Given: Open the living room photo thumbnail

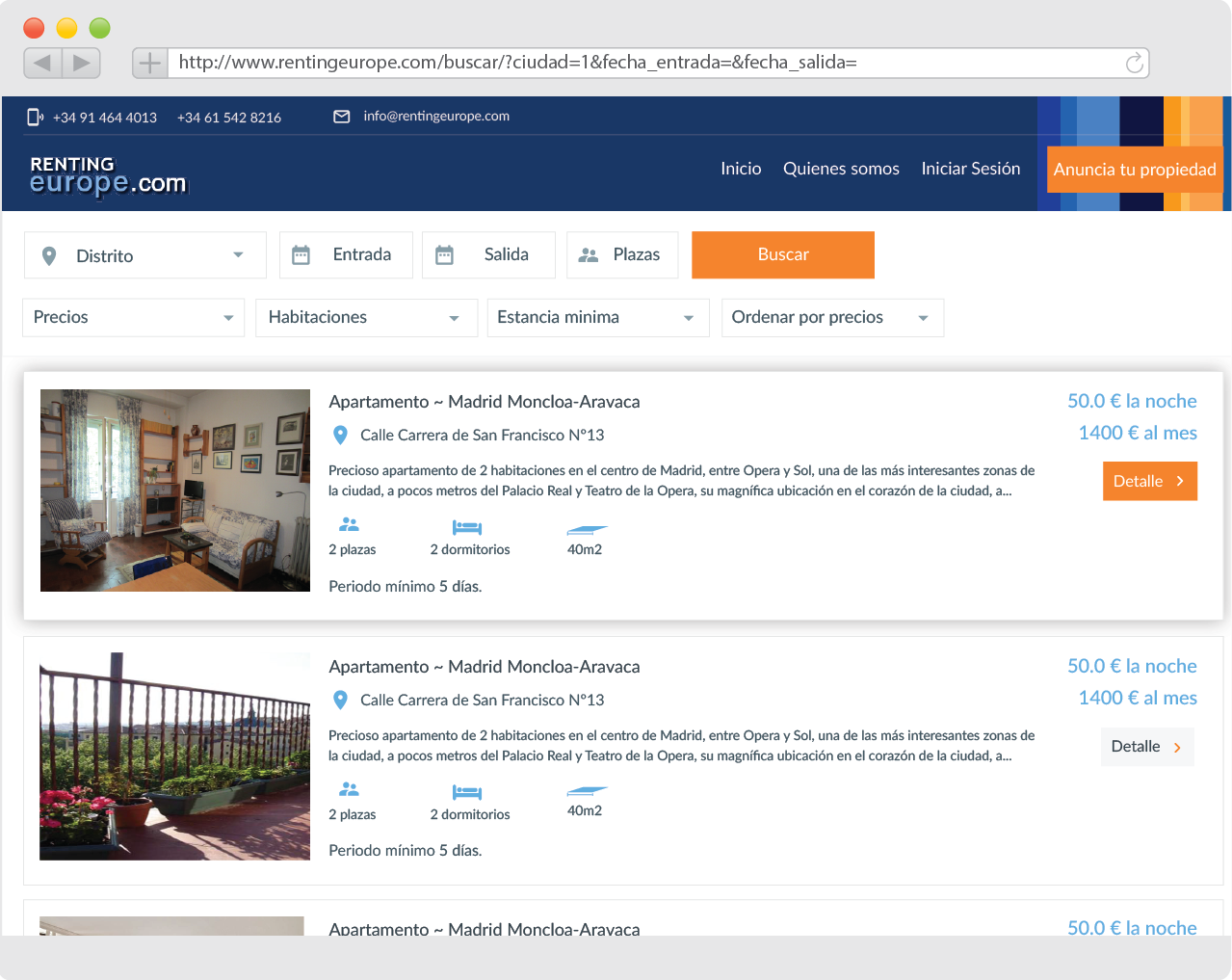Looking at the screenshot, I should point(175,490).
